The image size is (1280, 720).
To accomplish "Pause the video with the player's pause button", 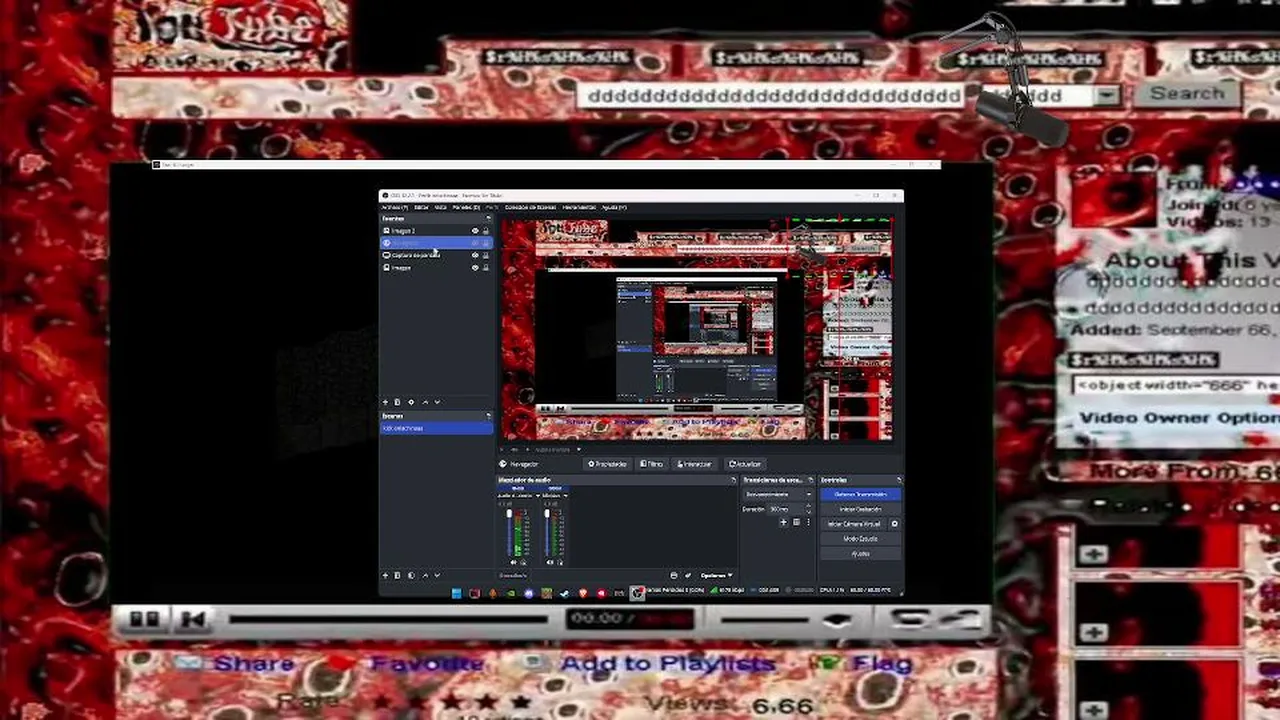I will point(144,620).
